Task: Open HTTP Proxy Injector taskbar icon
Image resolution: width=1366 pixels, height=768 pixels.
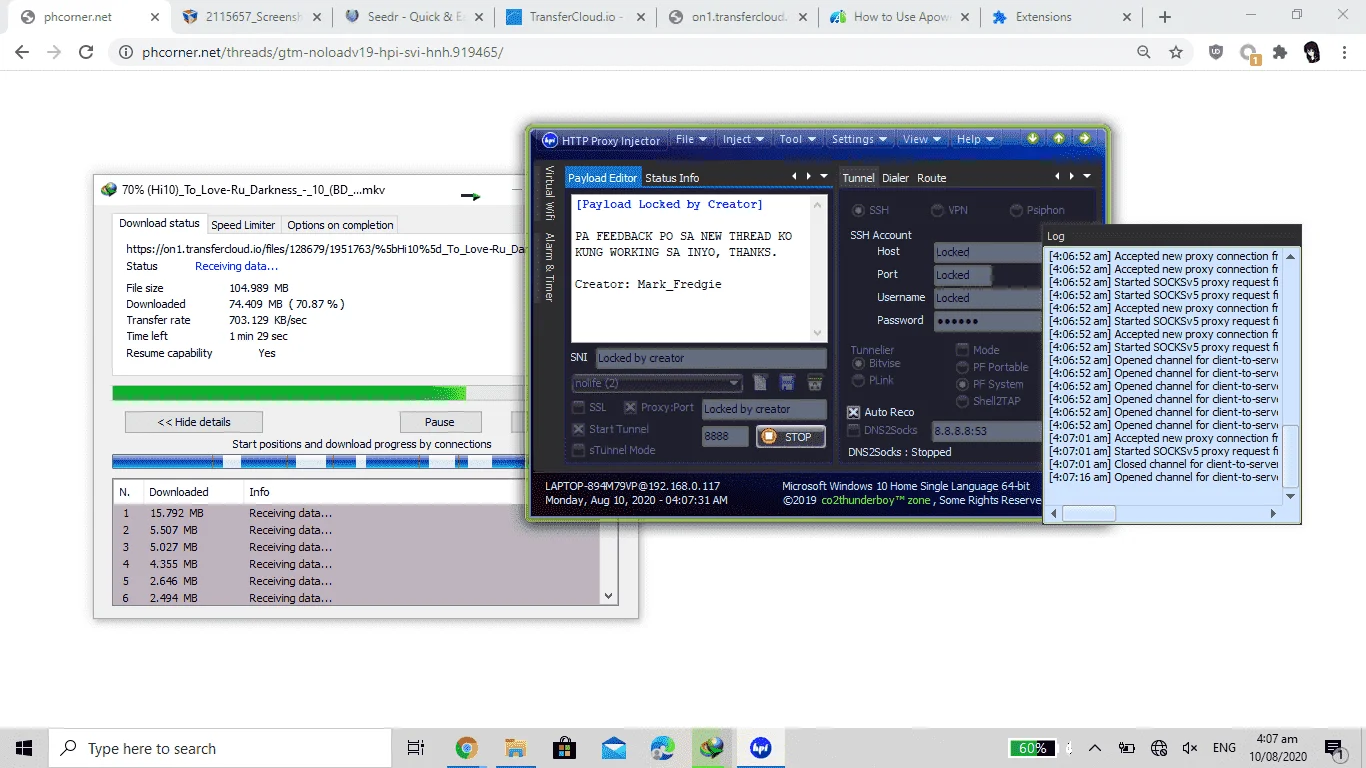Action: (761, 748)
